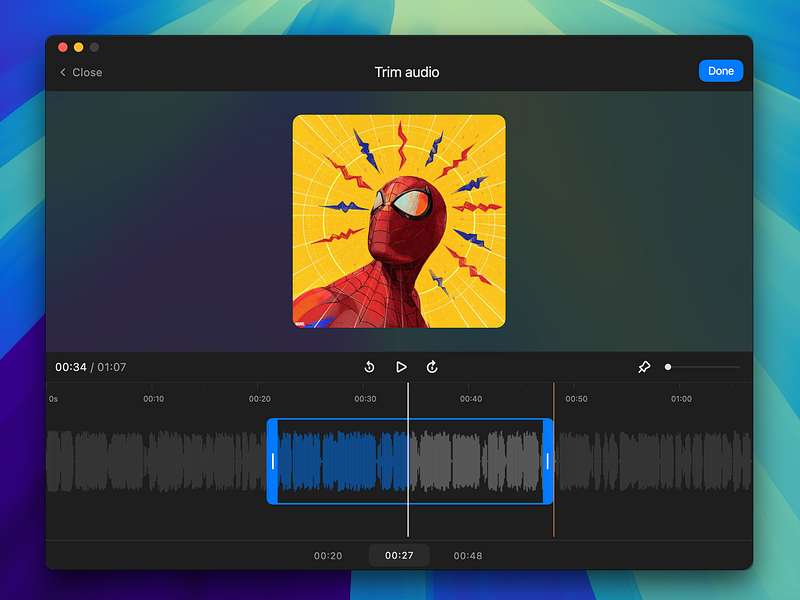Rewind using the skip-back icon
The width and height of the screenshot is (800, 600).
[x=369, y=367]
